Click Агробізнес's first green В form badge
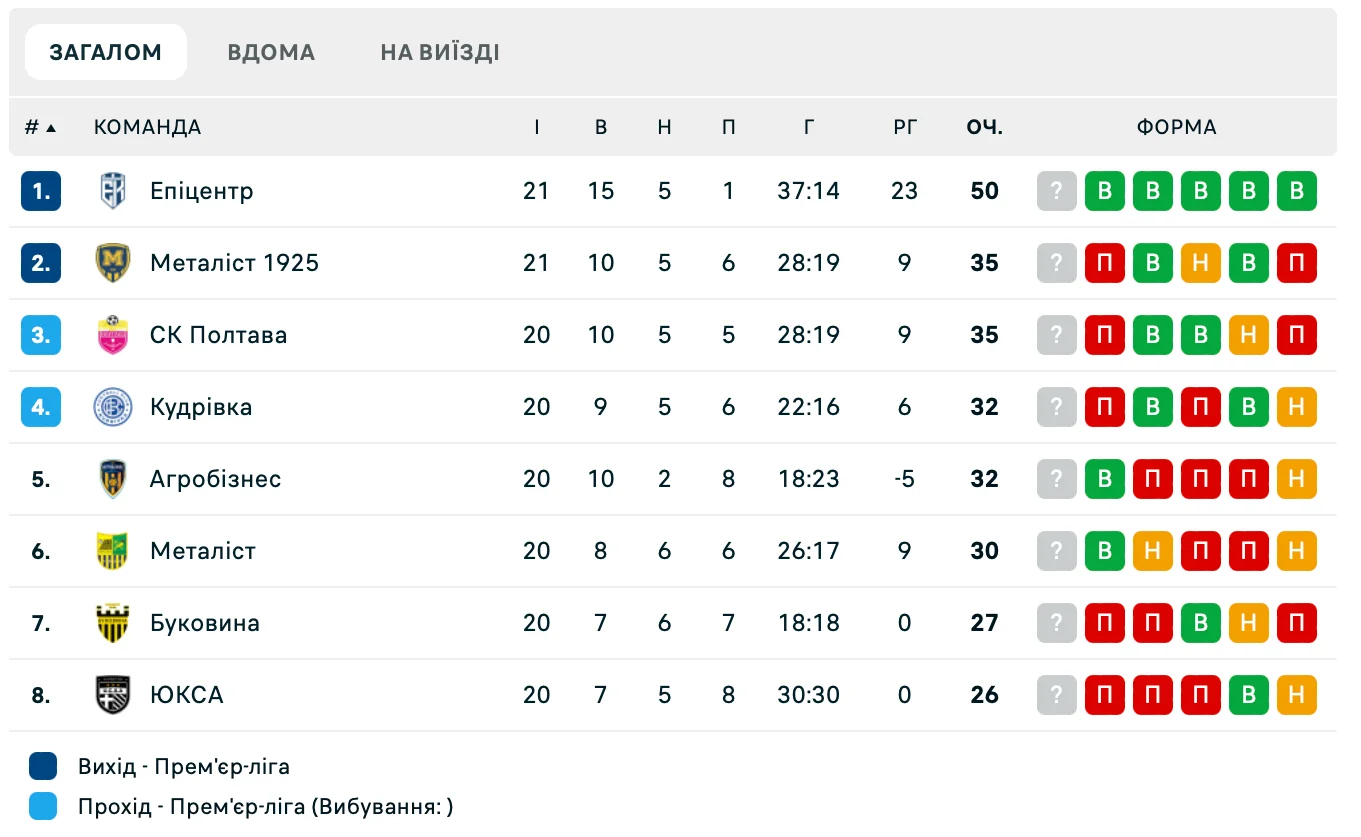 [1105, 479]
